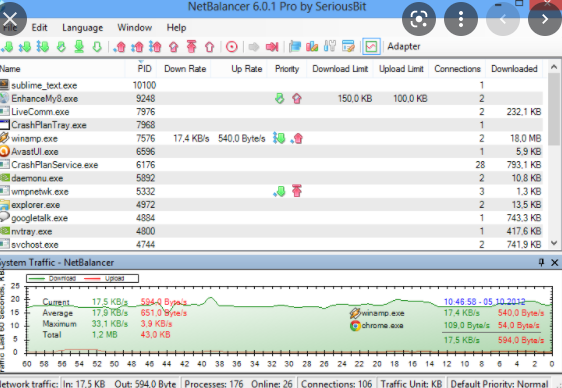
Task: Sort by the Down Rate column header
Action: coord(185,69)
